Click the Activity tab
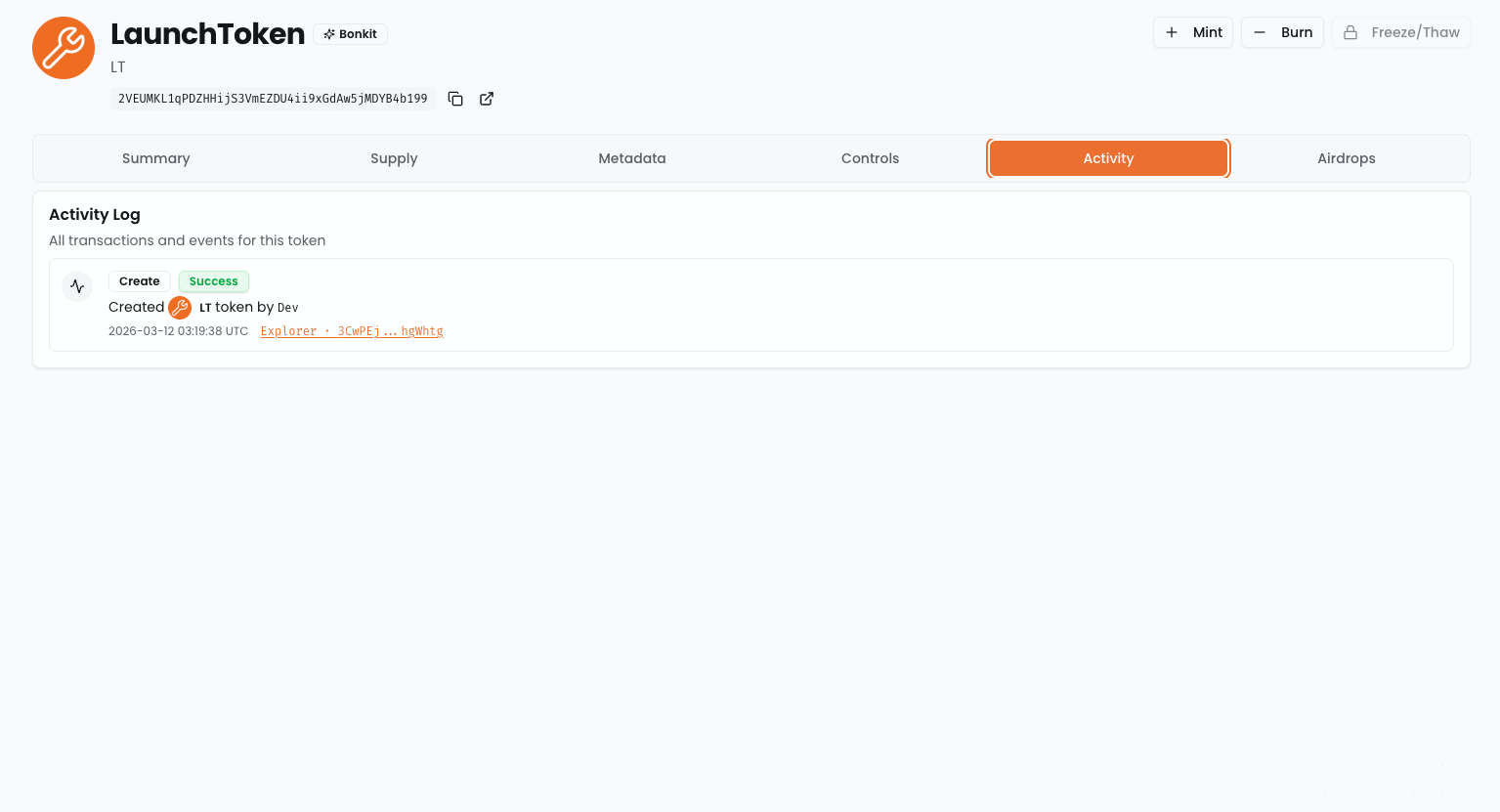 click(1108, 158)
